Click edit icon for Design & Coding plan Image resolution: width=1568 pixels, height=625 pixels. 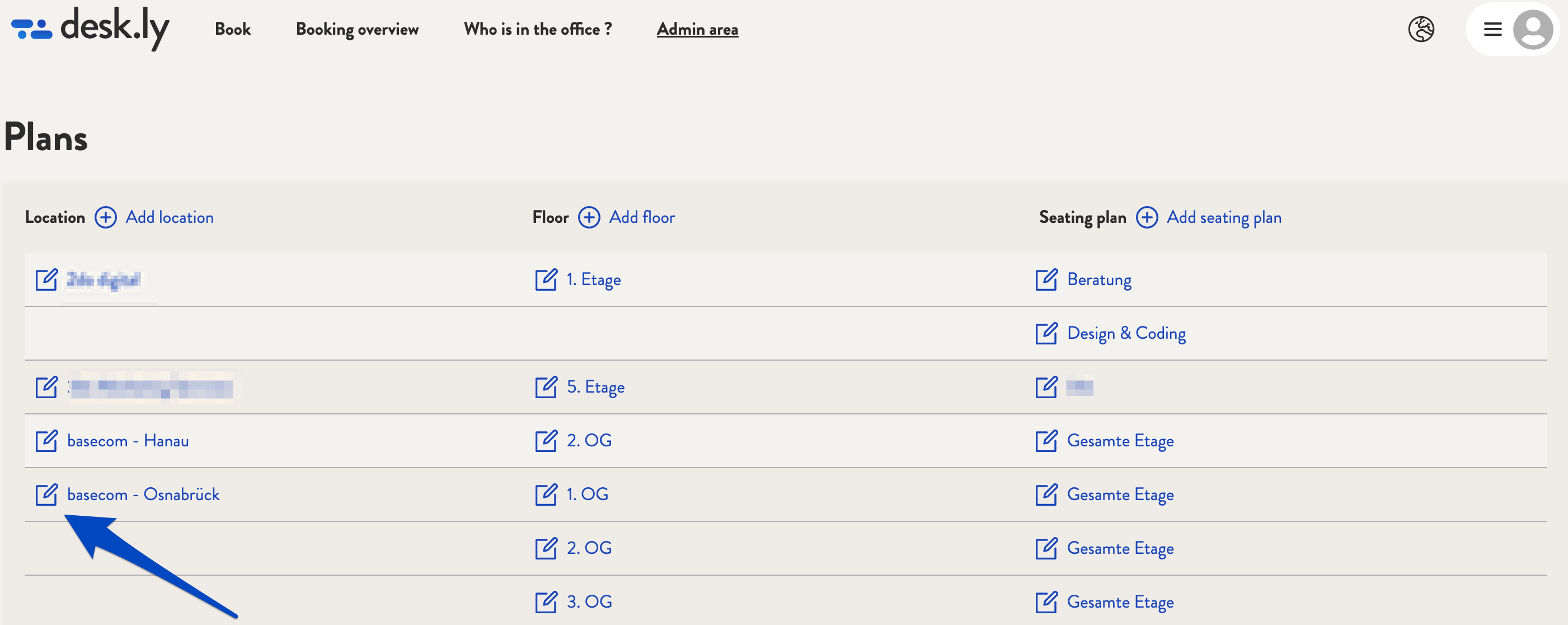point(1046,333)
